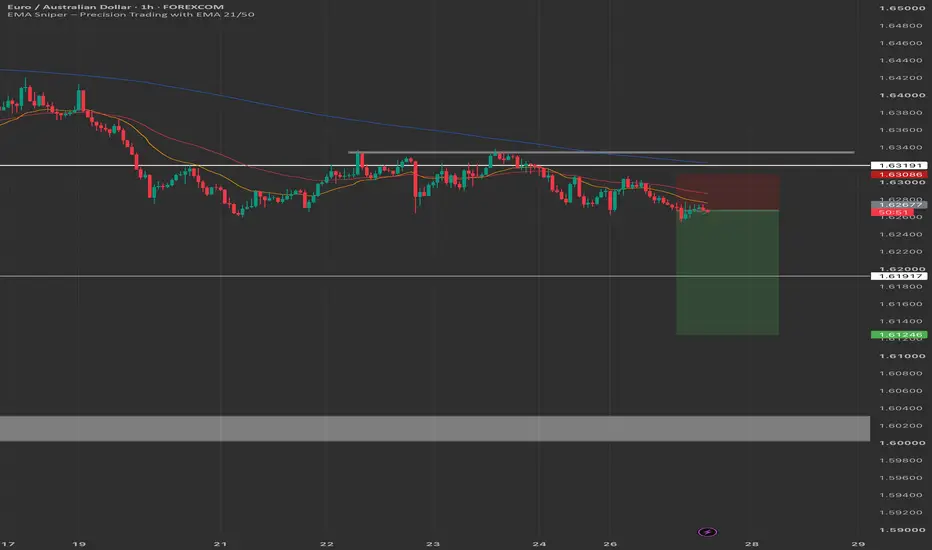Select the horizontal line at 1.63191
Screen dimensions: 932x550
(435, 165)
